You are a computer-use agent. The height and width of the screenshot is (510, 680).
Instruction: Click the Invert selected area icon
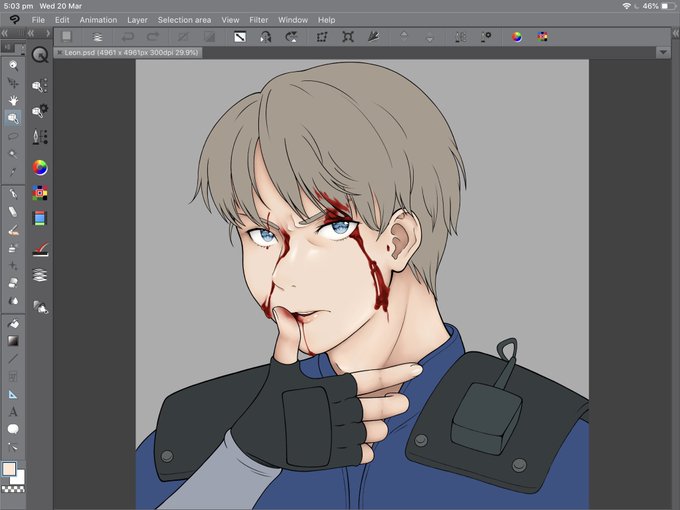click(209, 37)
